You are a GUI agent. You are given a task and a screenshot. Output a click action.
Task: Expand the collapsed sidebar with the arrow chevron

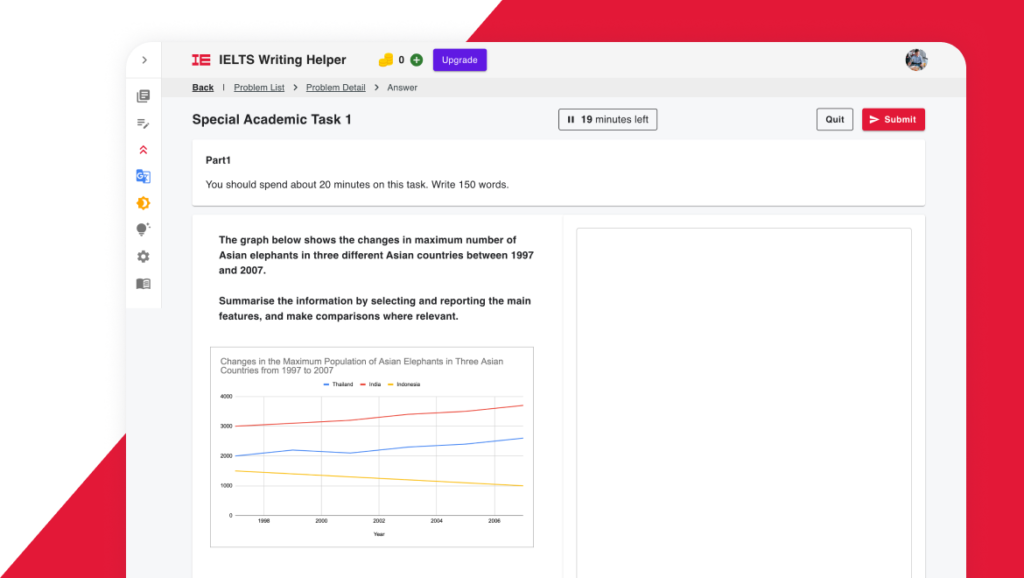tap(144, 60)
